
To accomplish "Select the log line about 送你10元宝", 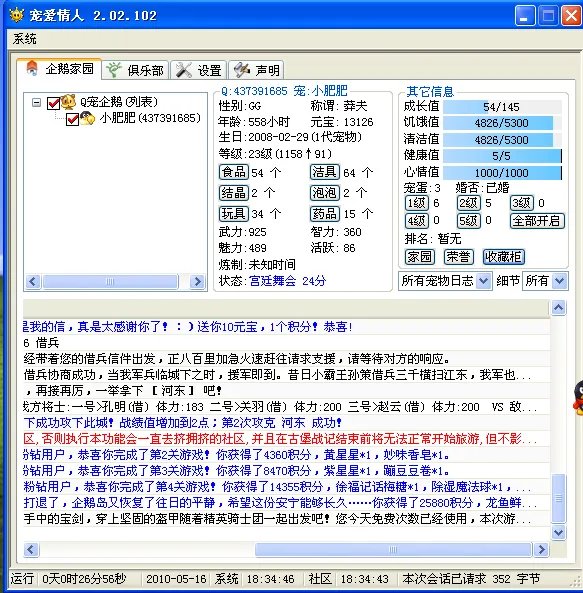I will point(286,327).
